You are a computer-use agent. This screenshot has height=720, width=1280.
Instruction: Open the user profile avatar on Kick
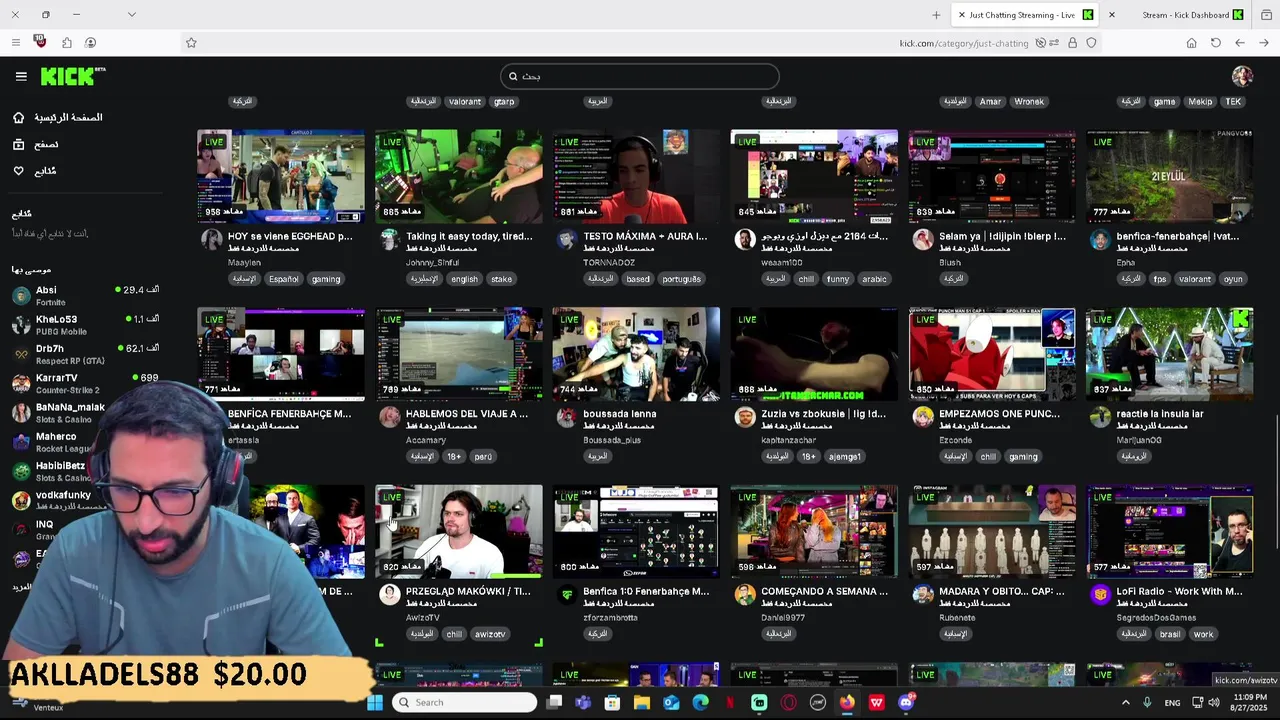[x=1242, y=76]
